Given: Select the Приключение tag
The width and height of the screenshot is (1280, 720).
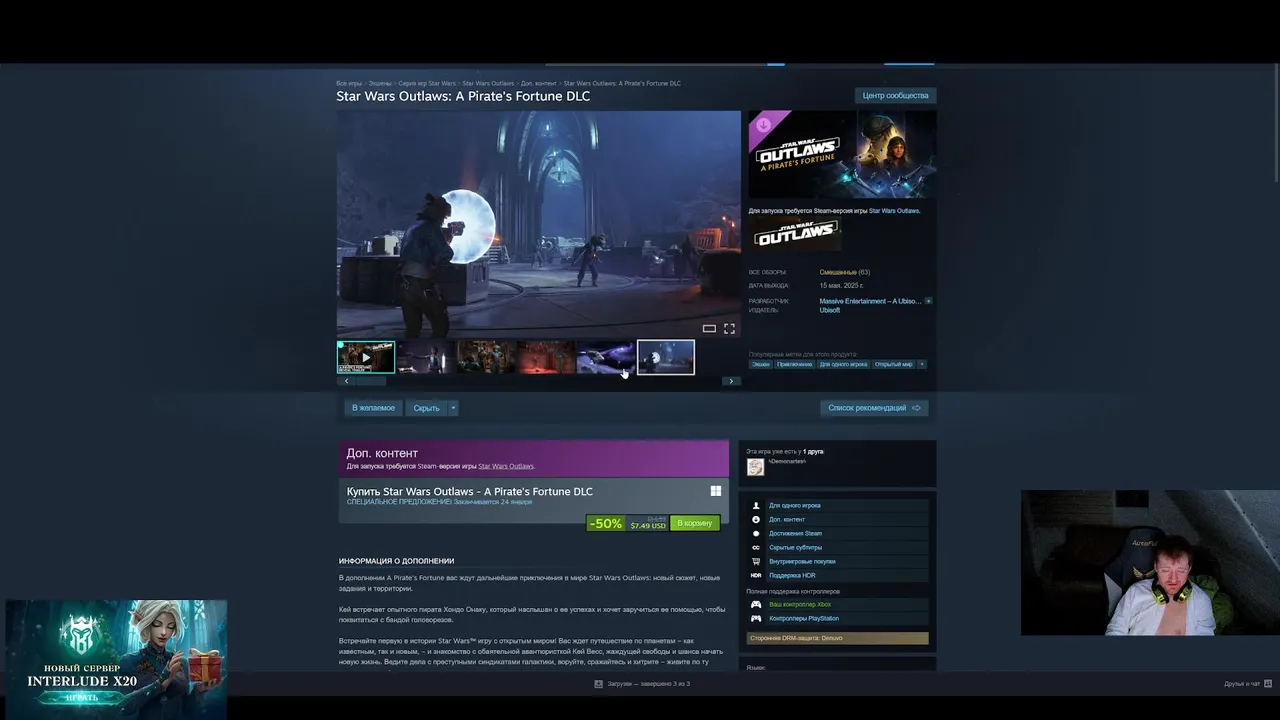Looking at the screenshot, I should 795,364.
